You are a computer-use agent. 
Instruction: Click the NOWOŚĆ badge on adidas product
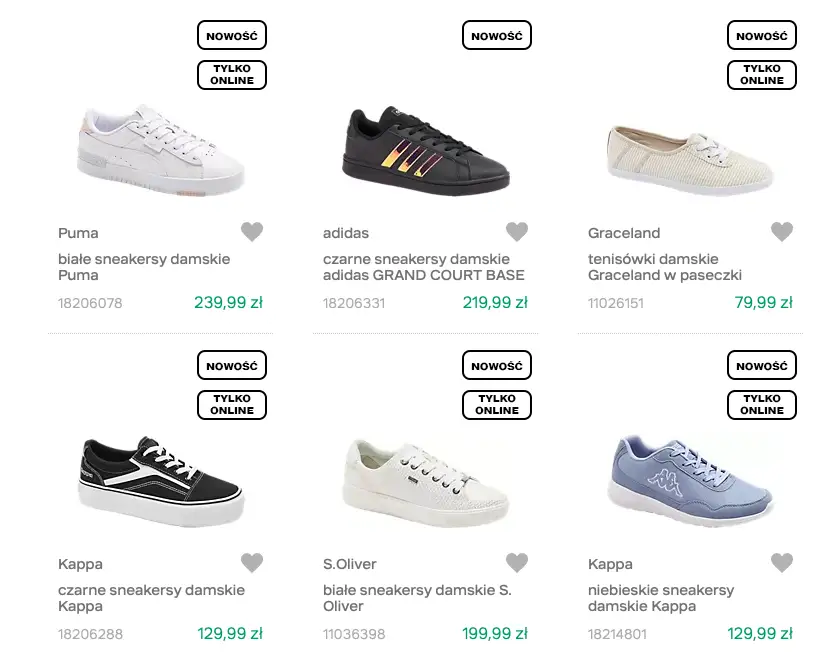coord(497,36)
